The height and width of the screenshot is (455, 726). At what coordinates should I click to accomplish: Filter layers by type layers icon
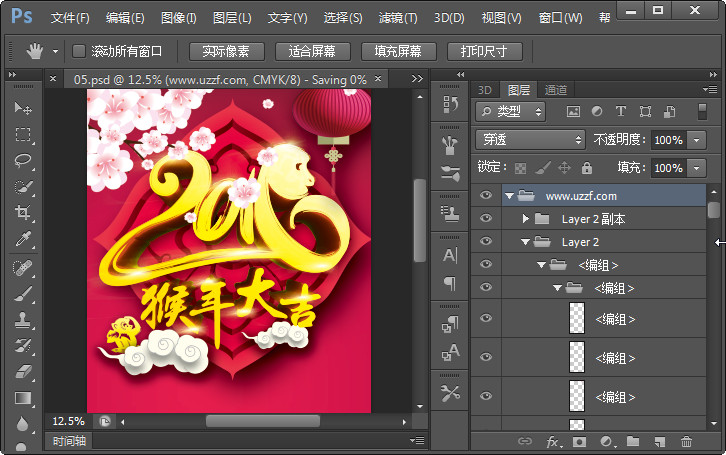click(621, 112)
